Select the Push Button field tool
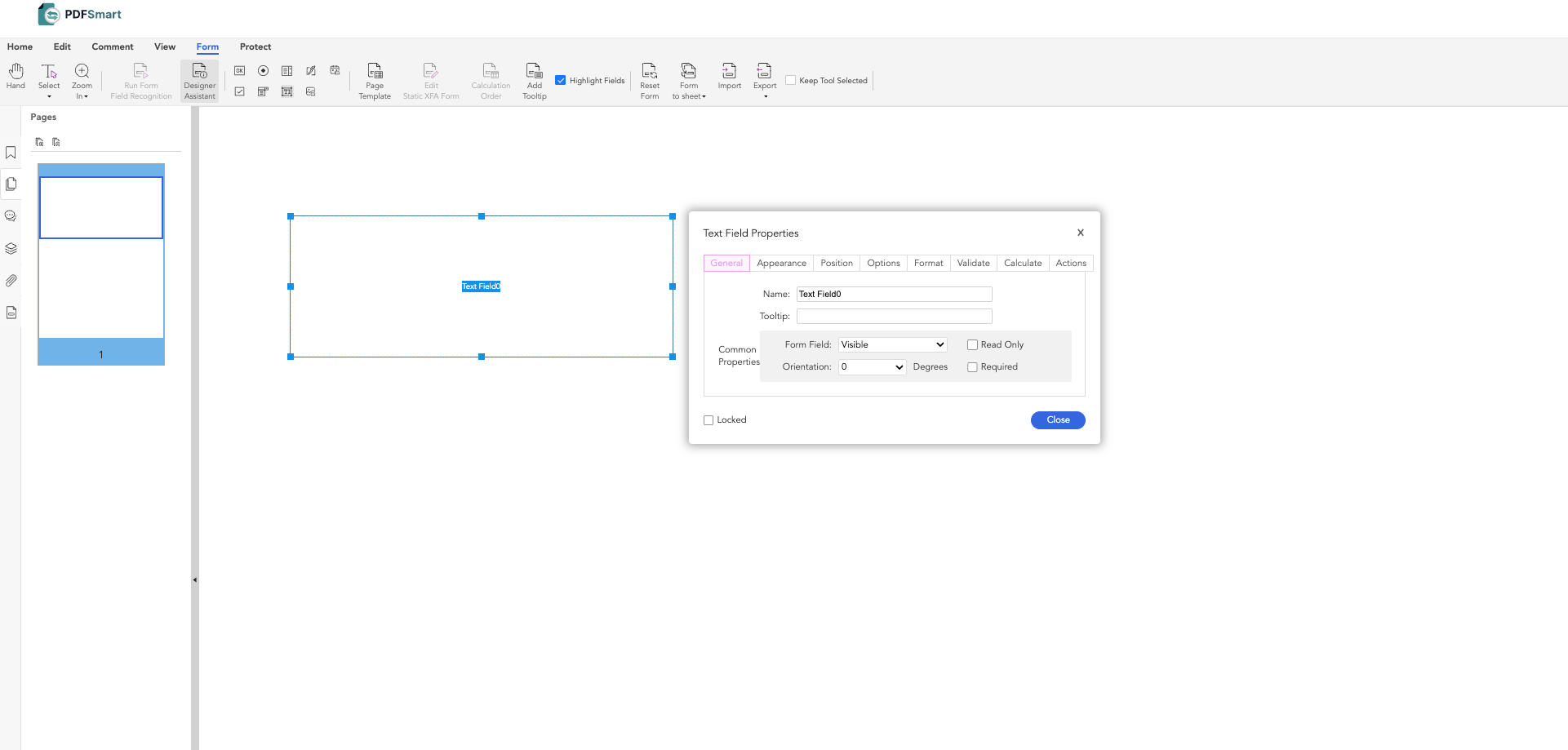Image resolution: width=1568 pixels, height=750 pixels. point(240,70)
